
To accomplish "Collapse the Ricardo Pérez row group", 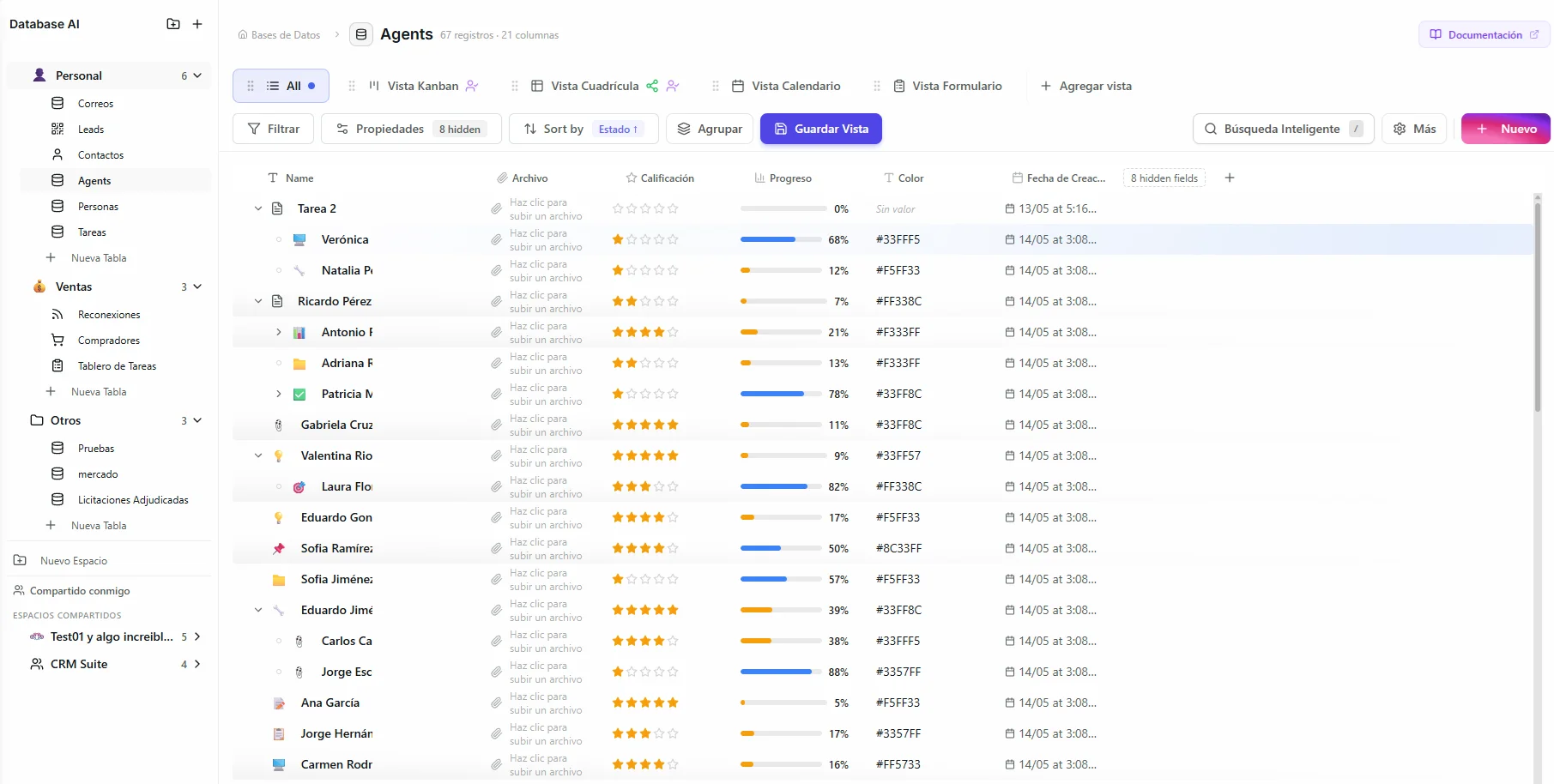I will (x=258, y=301).
